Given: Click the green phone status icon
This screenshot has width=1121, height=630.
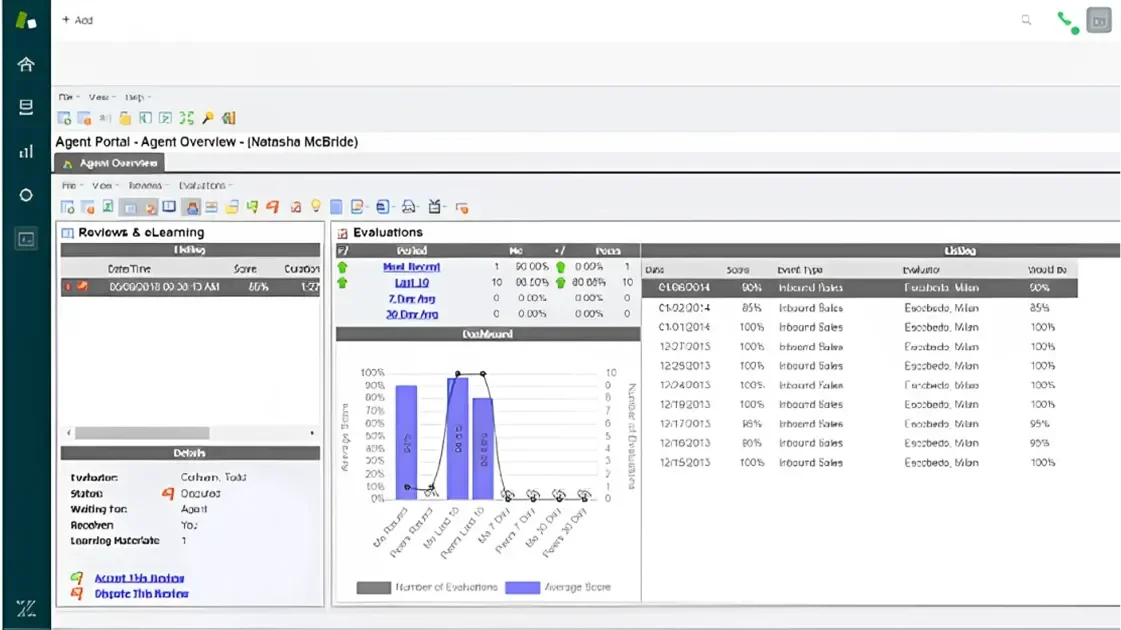Looking at the screenshot, I should pos(1067,21).
